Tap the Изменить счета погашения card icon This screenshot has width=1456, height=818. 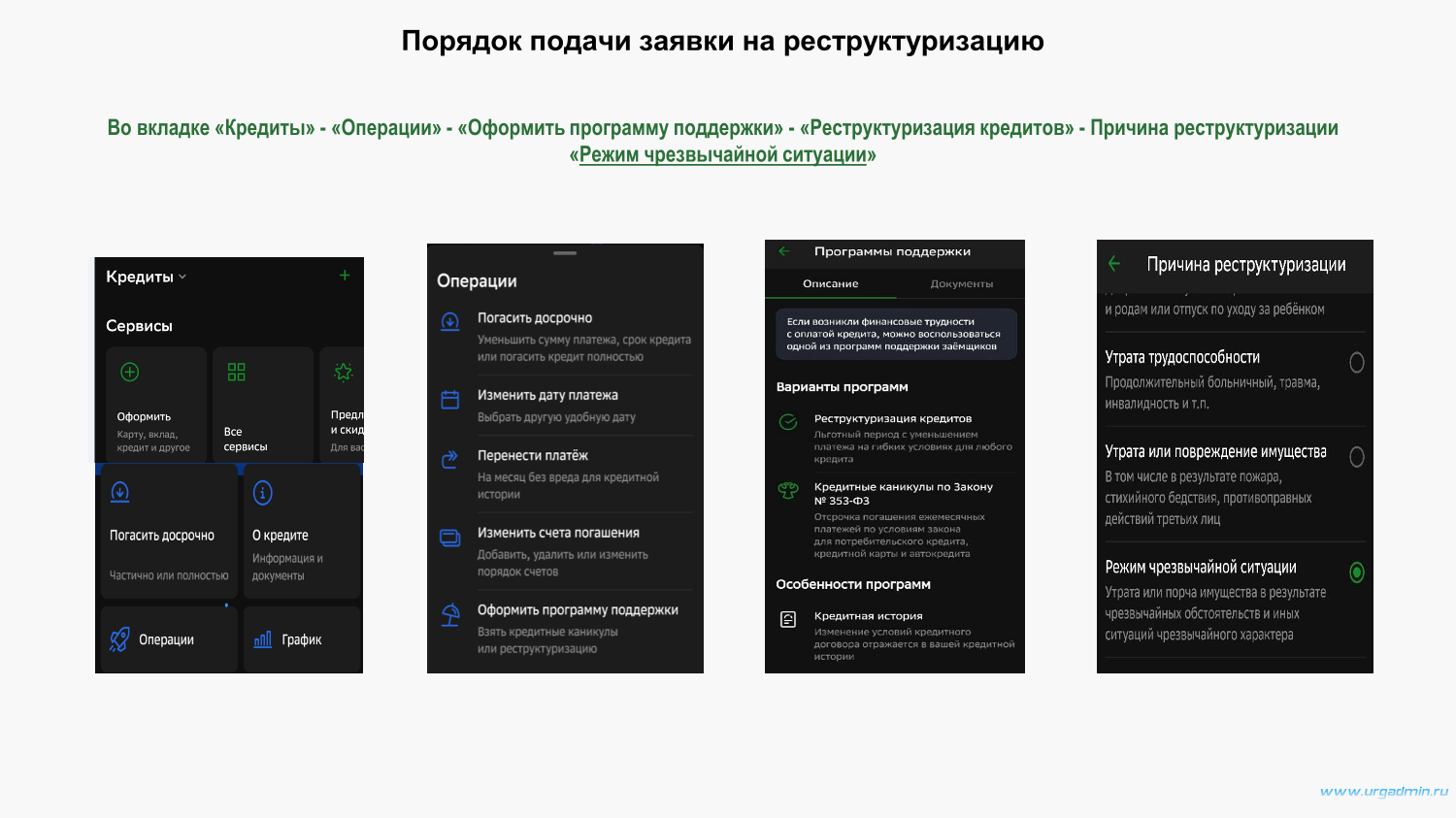tap(450, 538)
